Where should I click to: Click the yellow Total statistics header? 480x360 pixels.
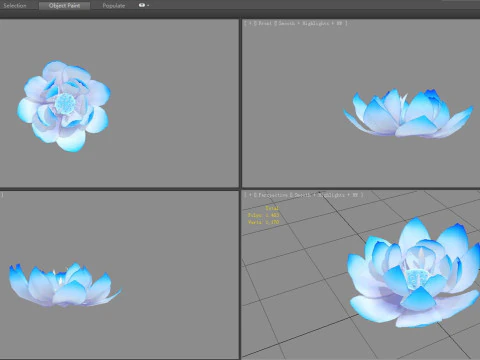272,208
